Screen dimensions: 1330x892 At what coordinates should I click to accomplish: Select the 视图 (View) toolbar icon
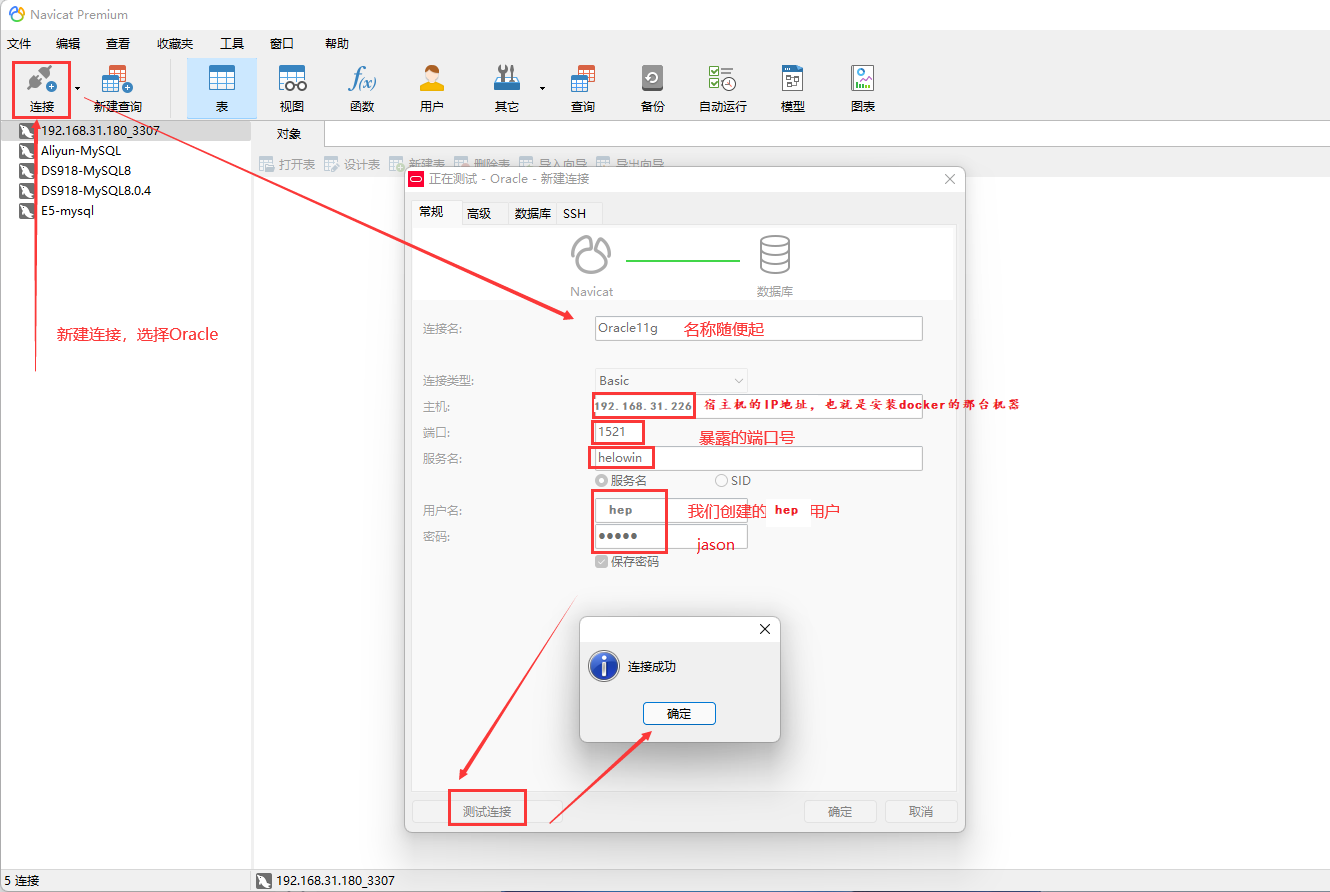pos(291,88)
